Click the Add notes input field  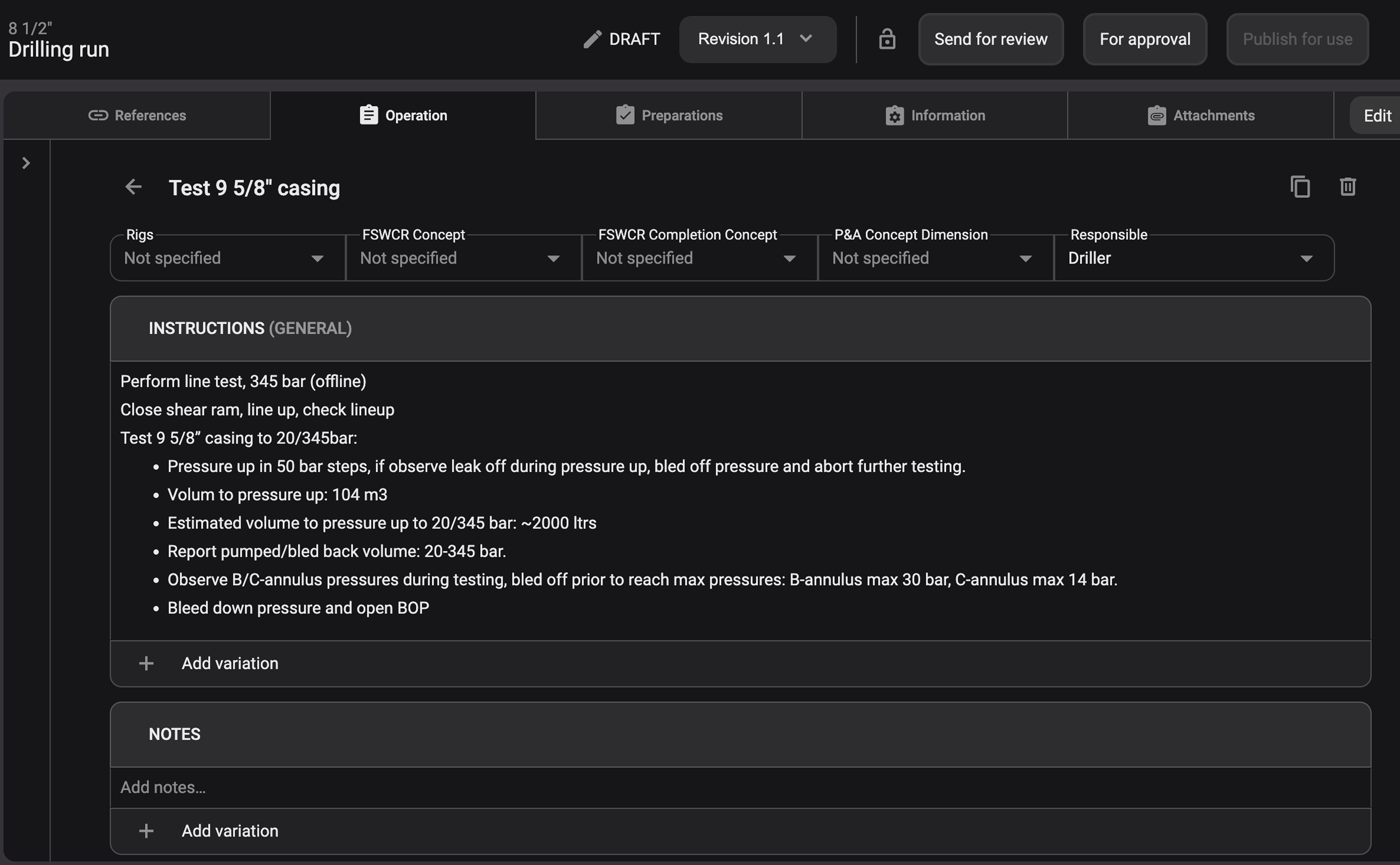point(740,787)
